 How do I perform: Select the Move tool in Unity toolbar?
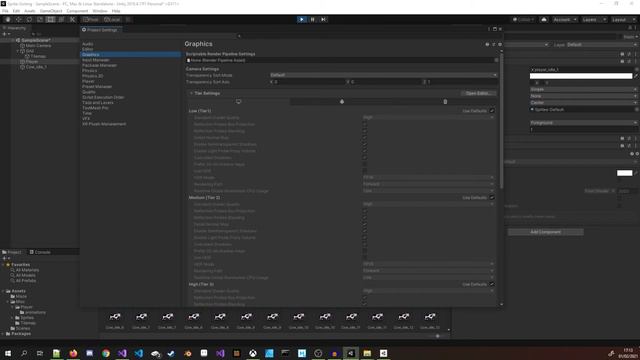coord(18,19)
